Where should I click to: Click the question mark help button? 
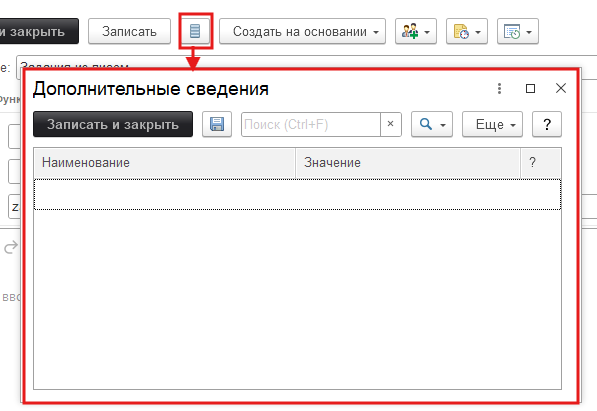pos(547,124)
